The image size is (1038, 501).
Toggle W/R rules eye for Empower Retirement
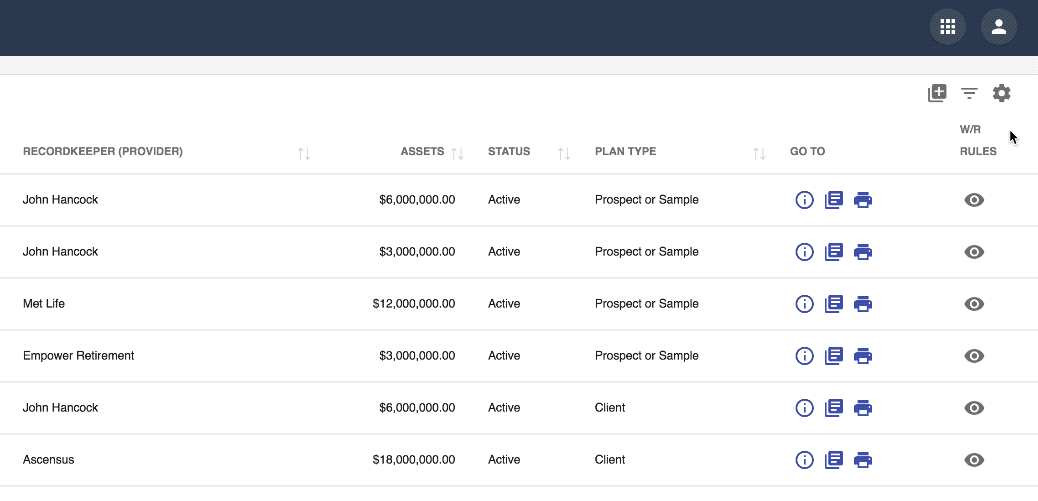pos(974,356)
